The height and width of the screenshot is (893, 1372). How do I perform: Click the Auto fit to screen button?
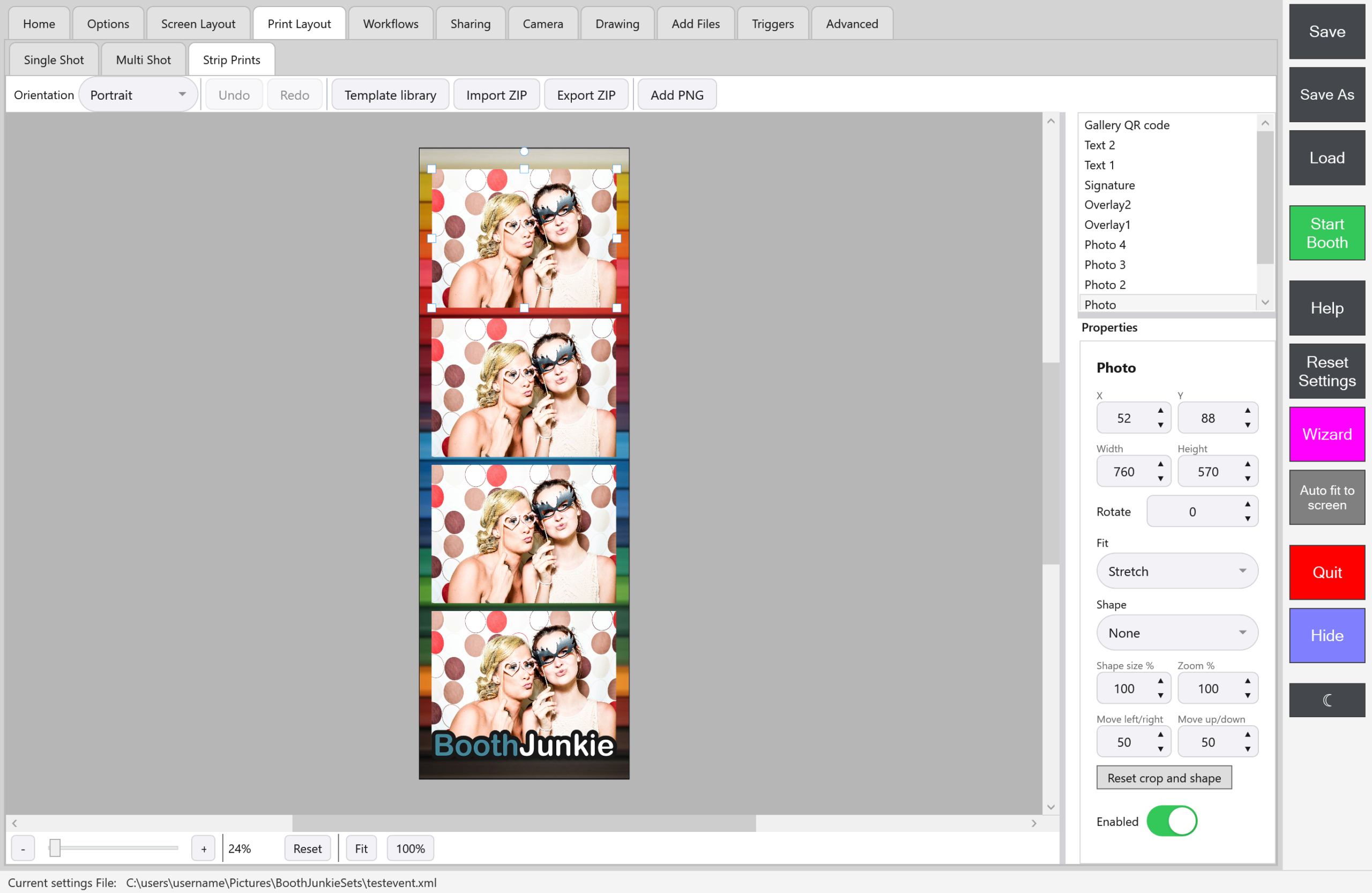click(1326, 497)
